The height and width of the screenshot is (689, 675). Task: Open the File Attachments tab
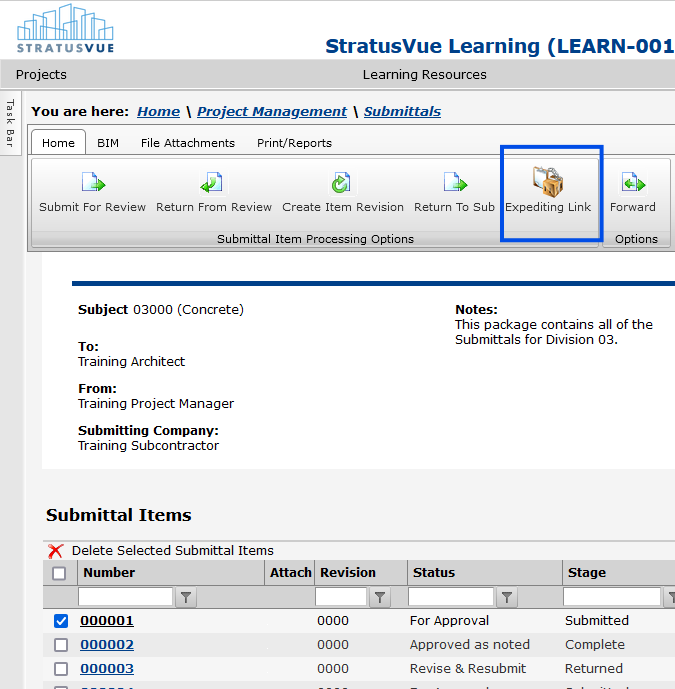(x=188, y=143)
